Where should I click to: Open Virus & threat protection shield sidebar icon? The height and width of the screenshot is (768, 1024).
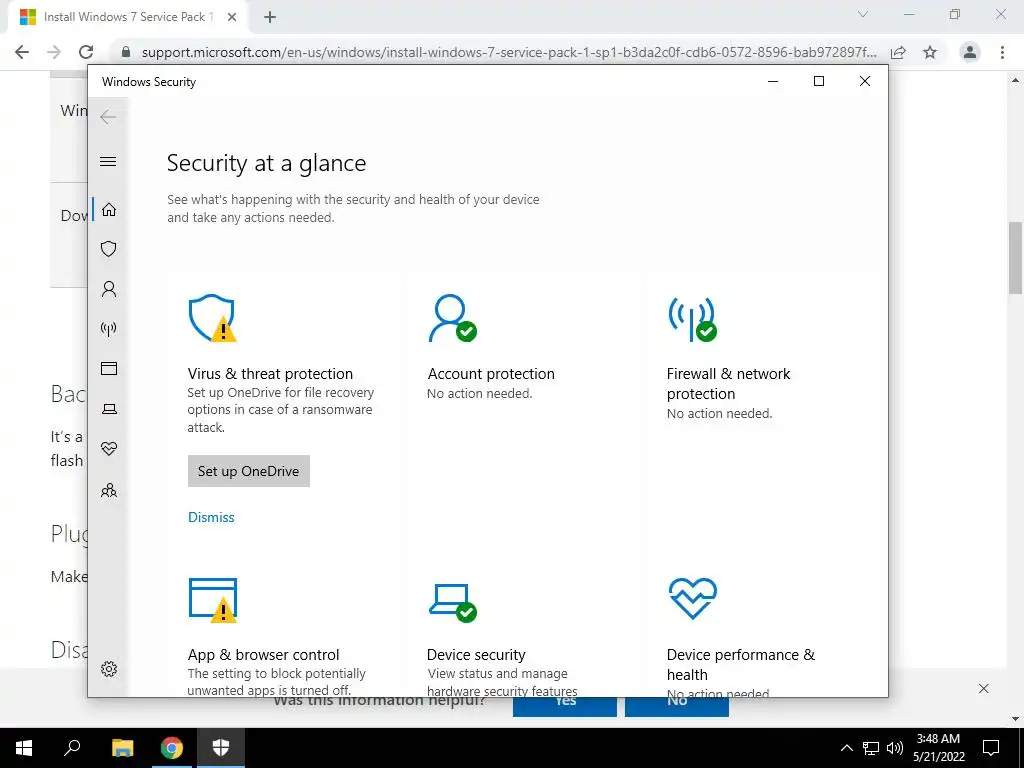point(108,249)
